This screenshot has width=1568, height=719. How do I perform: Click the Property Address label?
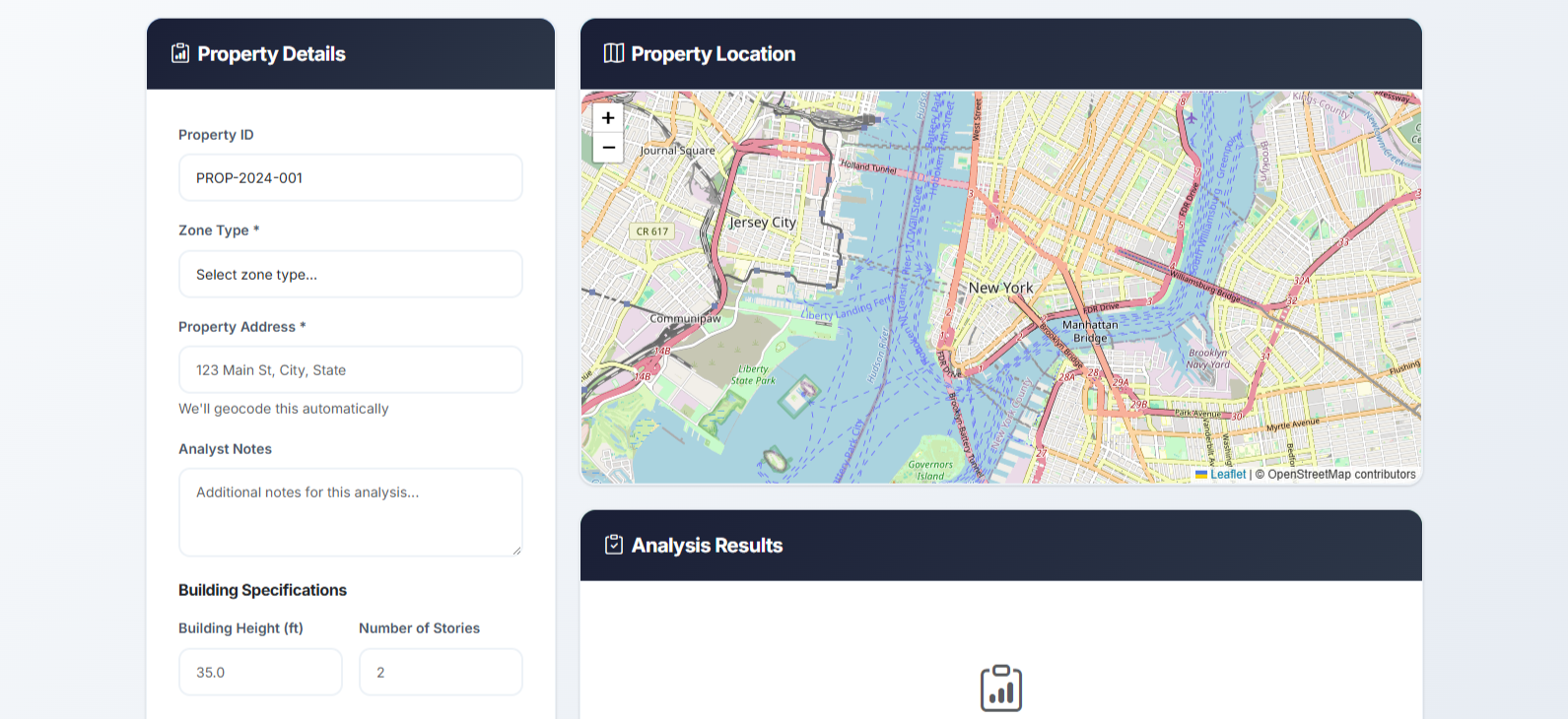tap(242, 327)
